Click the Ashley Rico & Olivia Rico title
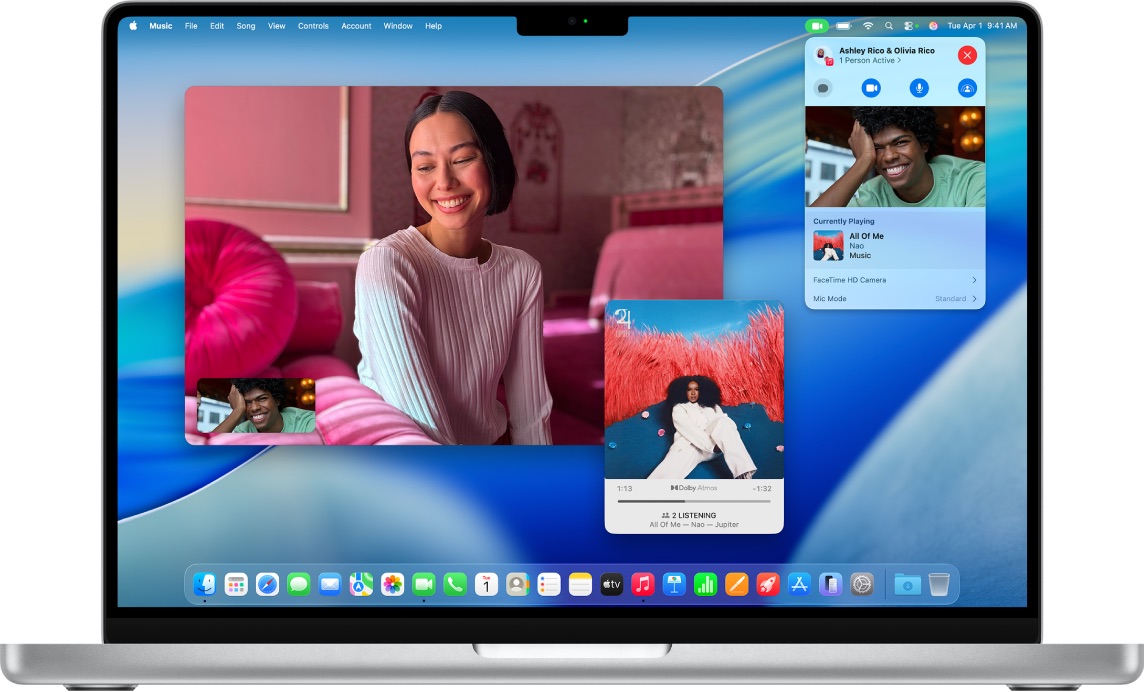Image resolution: width=1144 pixels, height=692 pixels. pos(886,50)
